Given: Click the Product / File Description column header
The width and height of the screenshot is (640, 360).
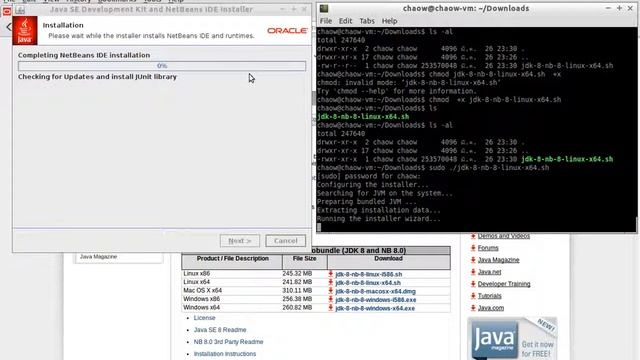Looking at the screenshot, I should (x=232, y=262).
